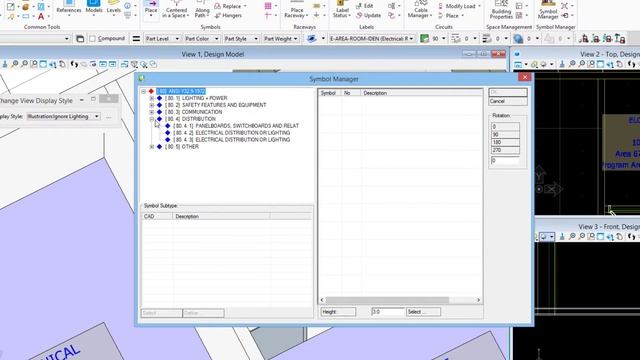
Task: Expand the LIGHTING + POWER tree node
Action: (x=152, y=98)
